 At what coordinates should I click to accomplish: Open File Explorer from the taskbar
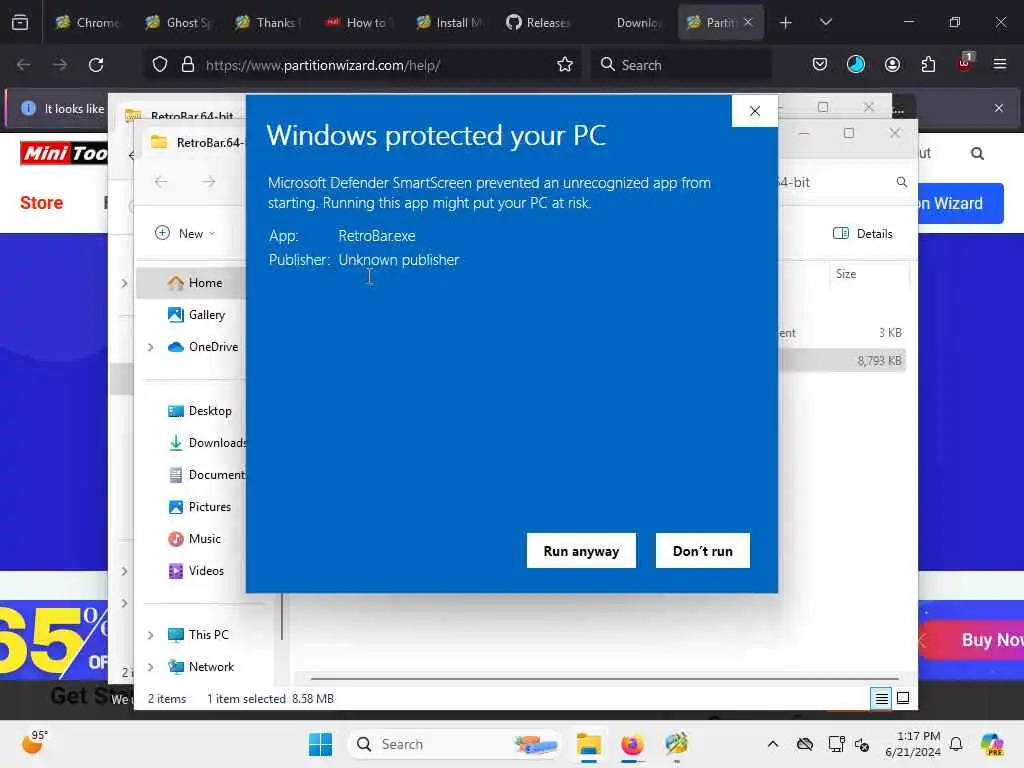(x=588, y=744)
